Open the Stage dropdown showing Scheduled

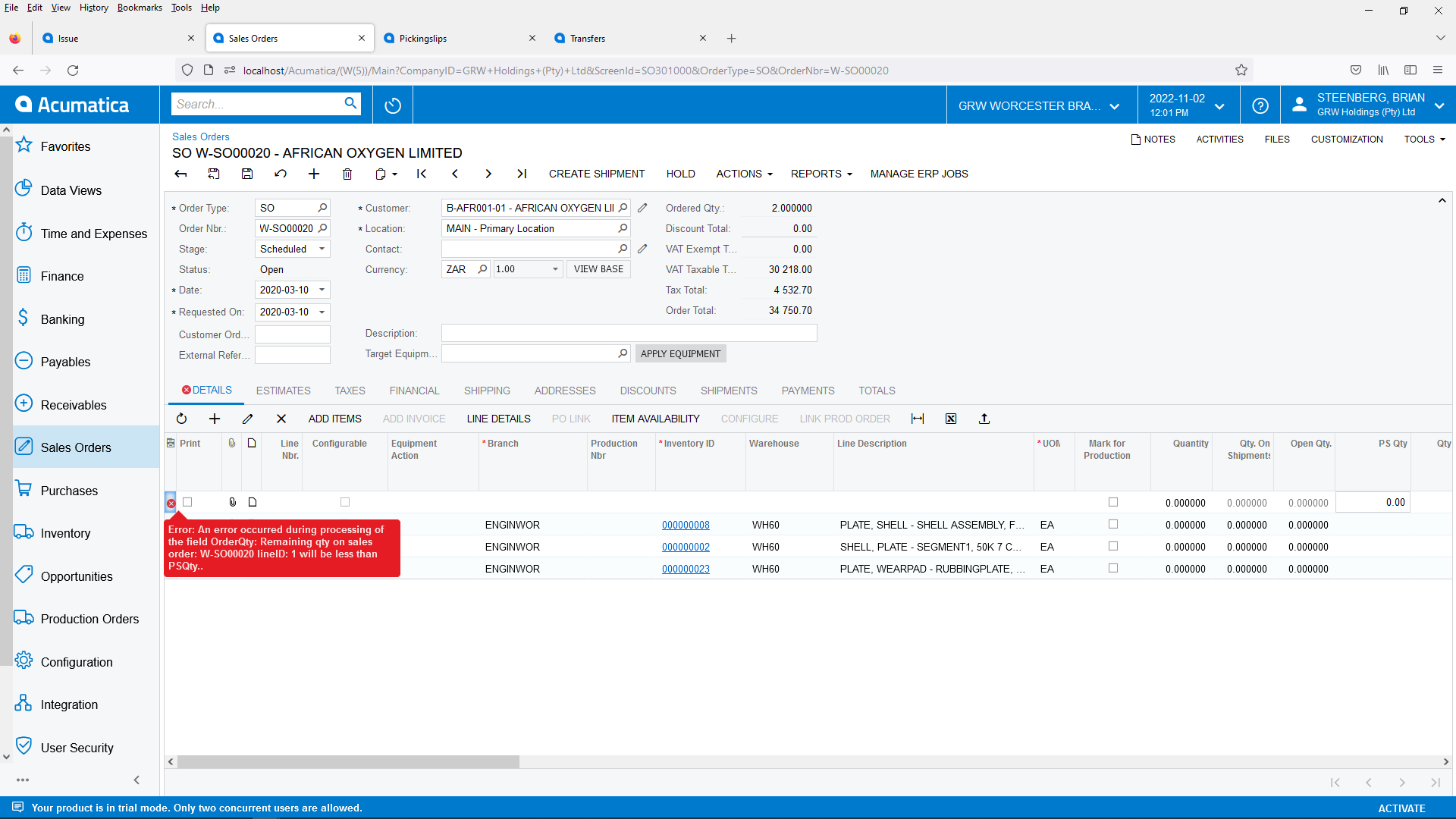(x=322, y=249)
